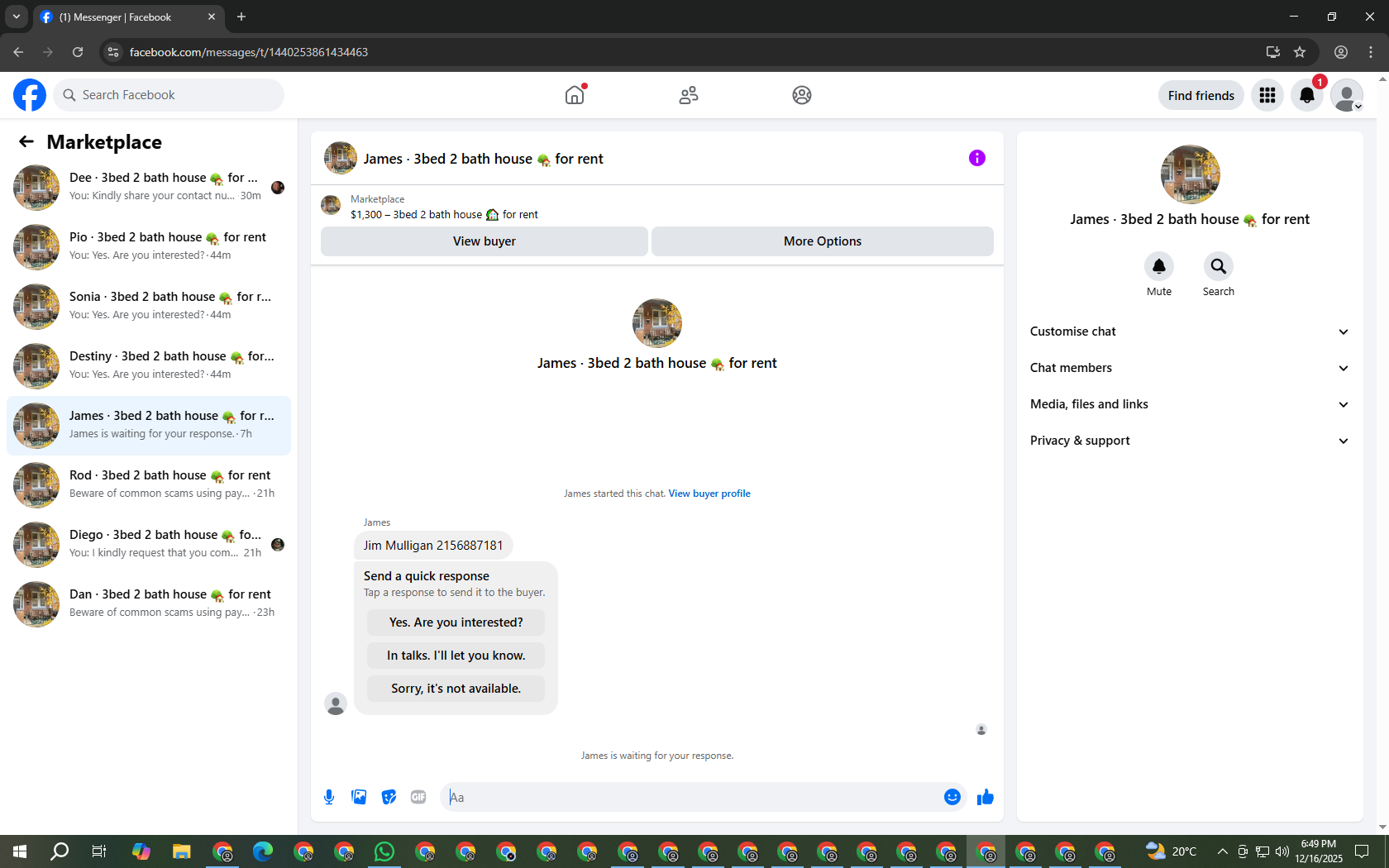Open the chat with Sonia
The height and width of the screenshot is (868, 1389).
click(x=149, y=307)
